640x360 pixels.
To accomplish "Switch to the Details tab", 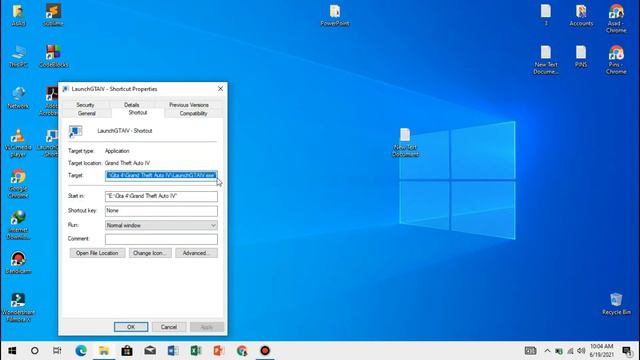I will click(x=131, y=105).
